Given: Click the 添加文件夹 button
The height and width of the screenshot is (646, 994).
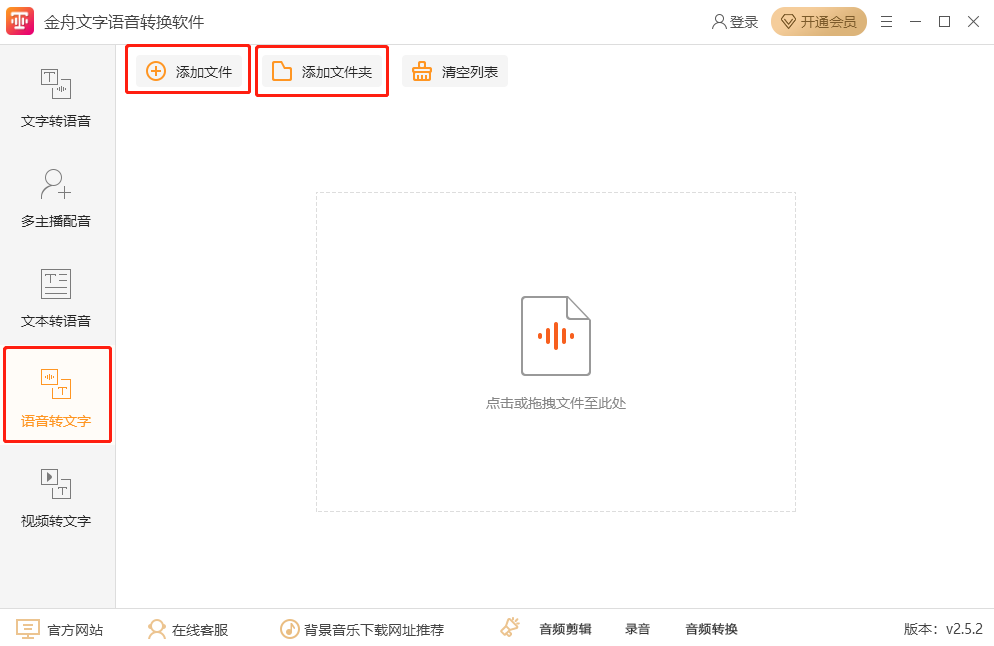Looking at the screenshot, I should 322,72.
